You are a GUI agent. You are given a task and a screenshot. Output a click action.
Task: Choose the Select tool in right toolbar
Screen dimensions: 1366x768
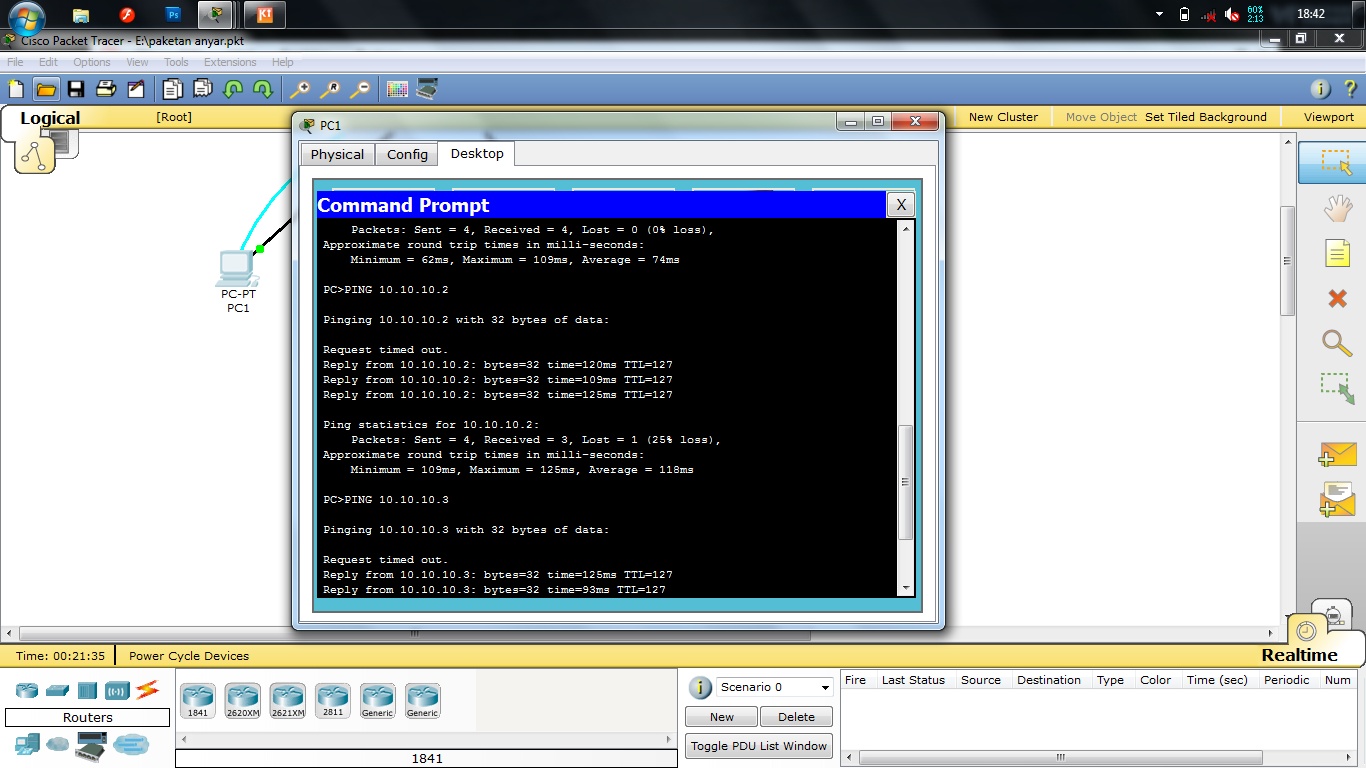click(x=1336, y=162)
